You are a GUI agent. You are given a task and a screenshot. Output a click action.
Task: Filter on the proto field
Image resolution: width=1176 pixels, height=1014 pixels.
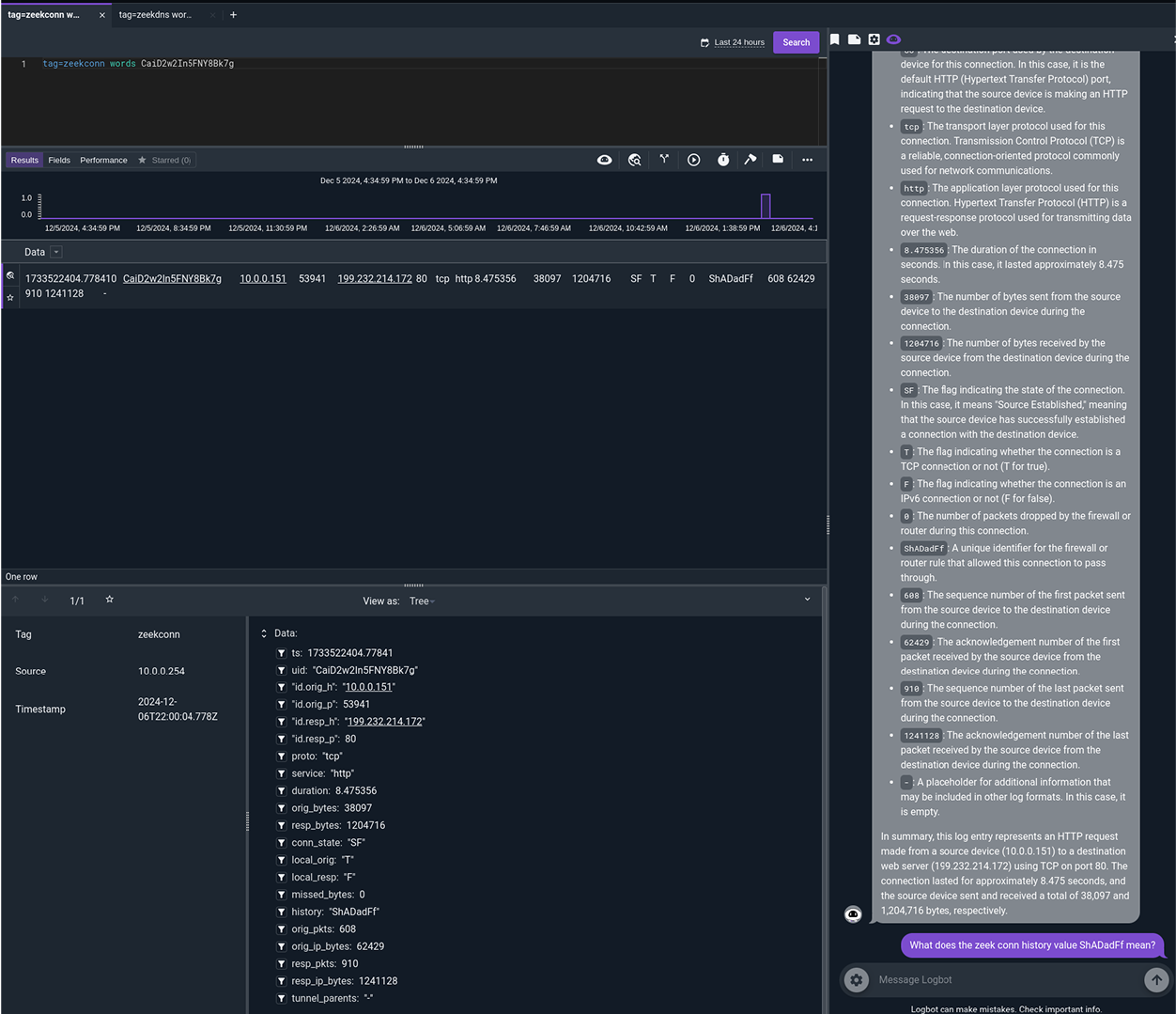click(281, 757)
